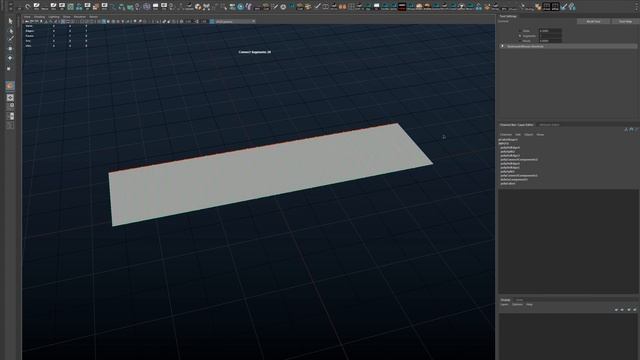
Task: Open the viewport Renderer menu
Action: tap(80, 17)
